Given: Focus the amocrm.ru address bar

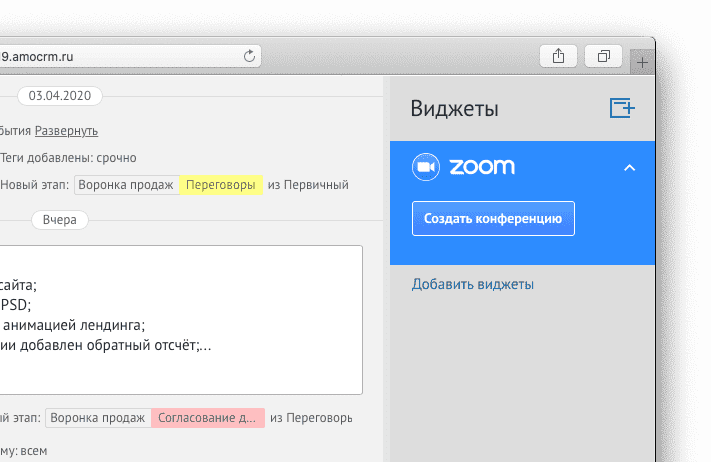Looking at the screenshot, I should click(x=120, y=57).
